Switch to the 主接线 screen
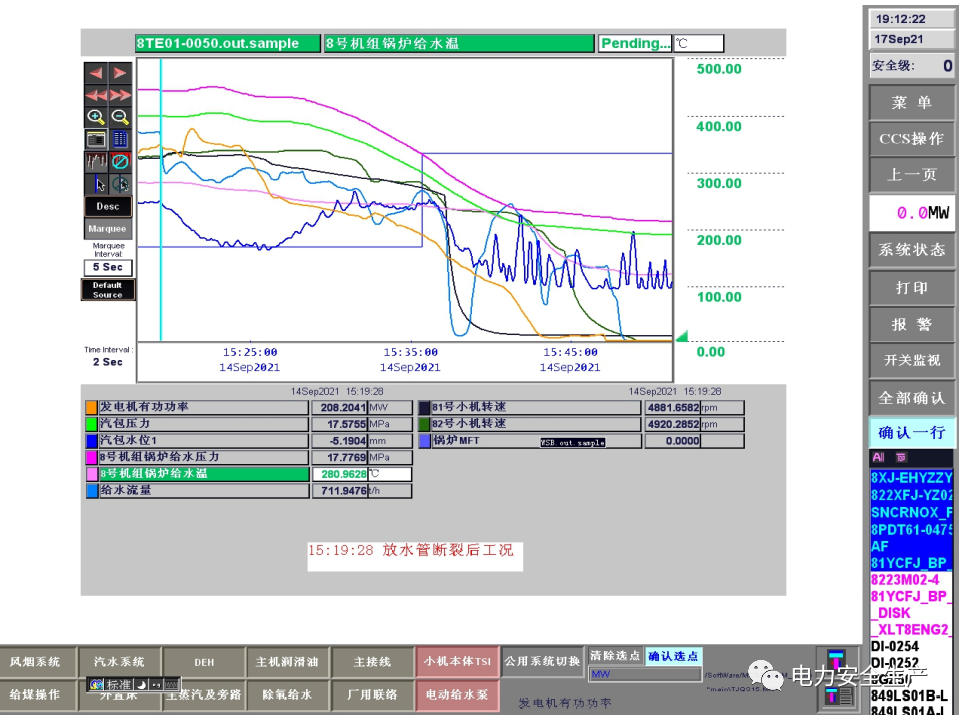Viewport: 959px width, 718px height. (x=372, y=662)
